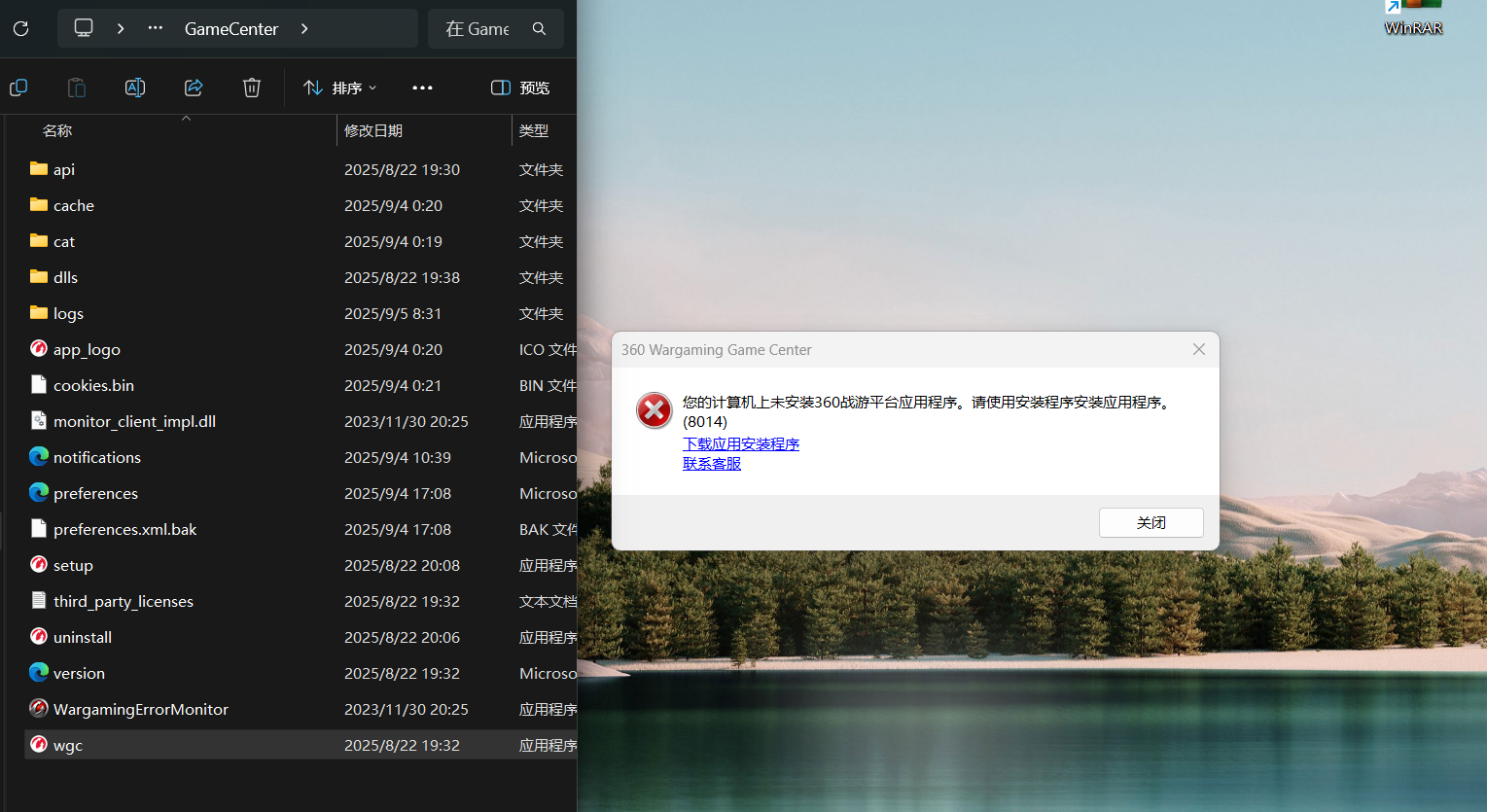Image resolution: width=1487 pixels, height=812 pixels.
Task: Select the preferences Edge file icon
Action: pos(39,492)
